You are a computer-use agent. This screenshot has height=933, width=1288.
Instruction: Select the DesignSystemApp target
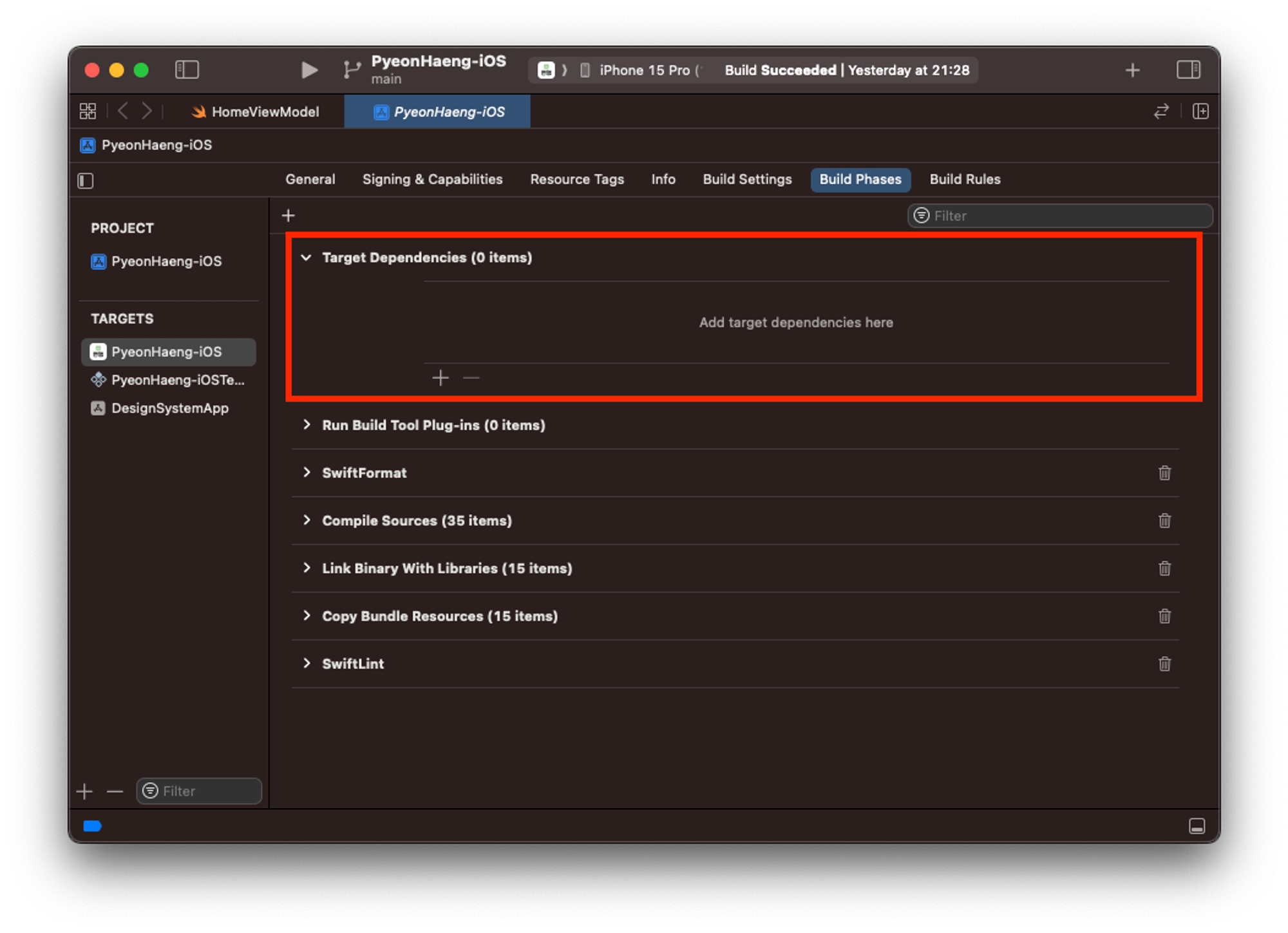pyautogui.click(x=169, y=408)
